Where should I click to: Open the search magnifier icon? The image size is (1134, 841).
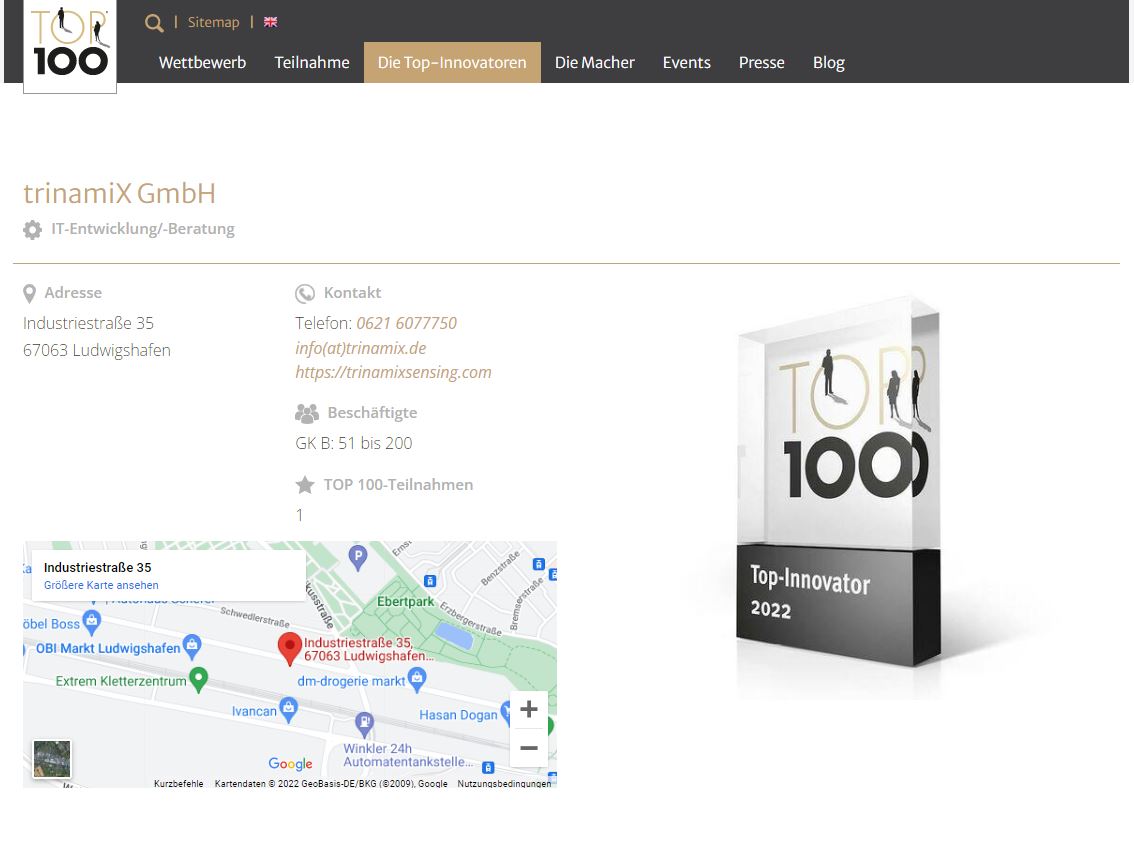pyautogui.click(x=154, y=23)
